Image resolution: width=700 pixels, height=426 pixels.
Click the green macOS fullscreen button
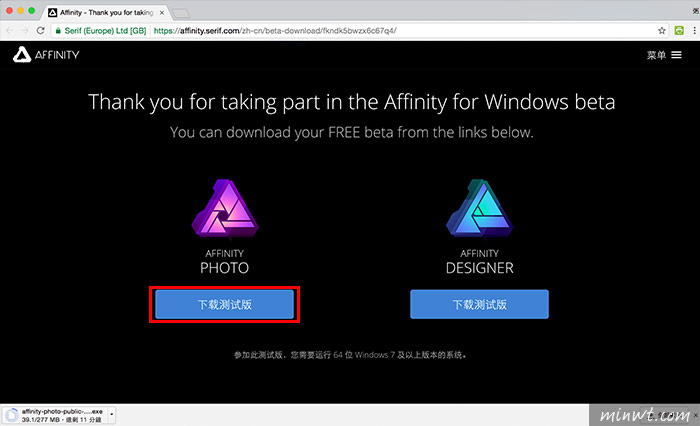(32, 10)
